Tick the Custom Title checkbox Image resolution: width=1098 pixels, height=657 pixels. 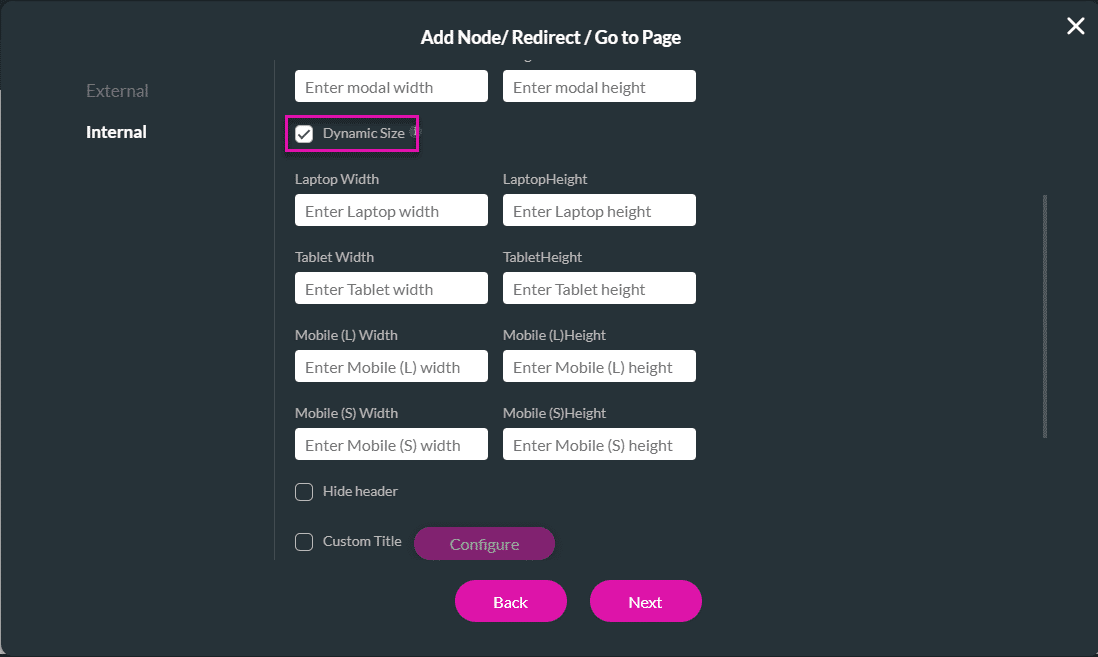pos(304,542)
